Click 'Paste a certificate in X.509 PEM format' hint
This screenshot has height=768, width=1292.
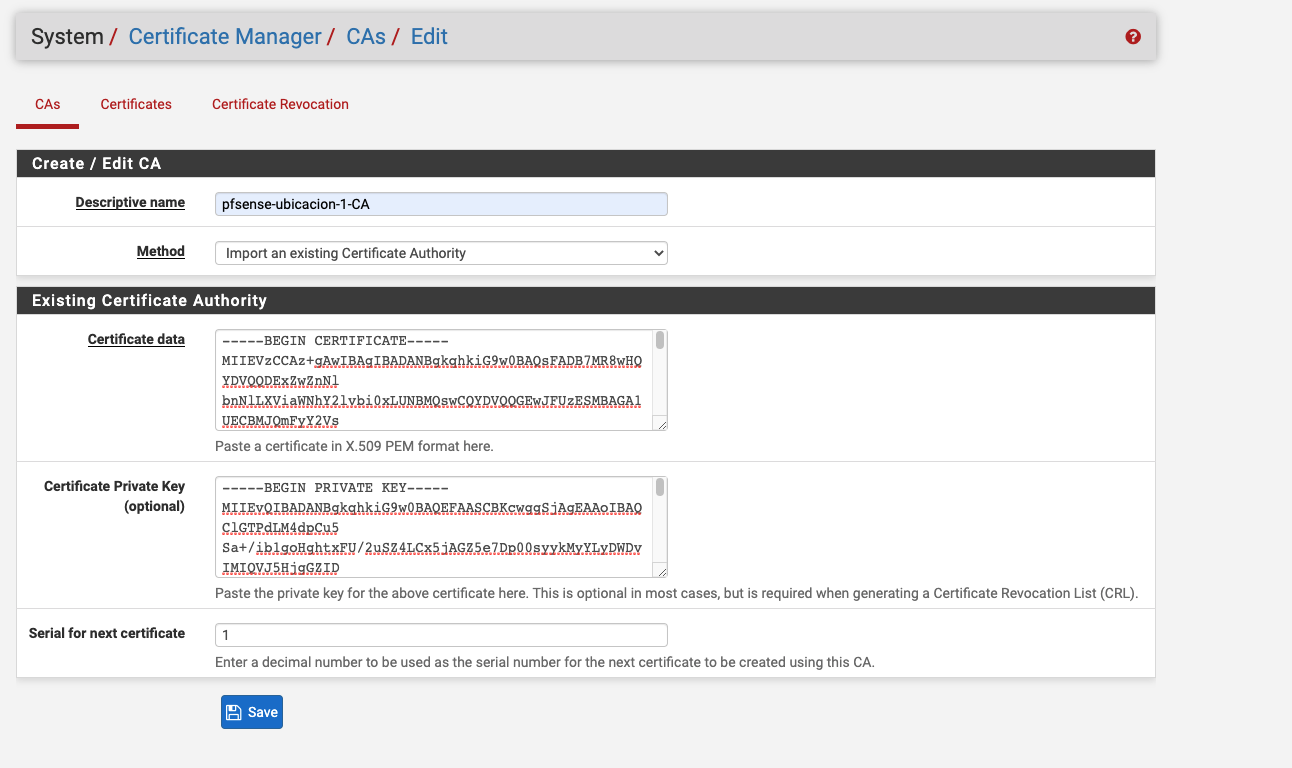click(x=354, y=446)
